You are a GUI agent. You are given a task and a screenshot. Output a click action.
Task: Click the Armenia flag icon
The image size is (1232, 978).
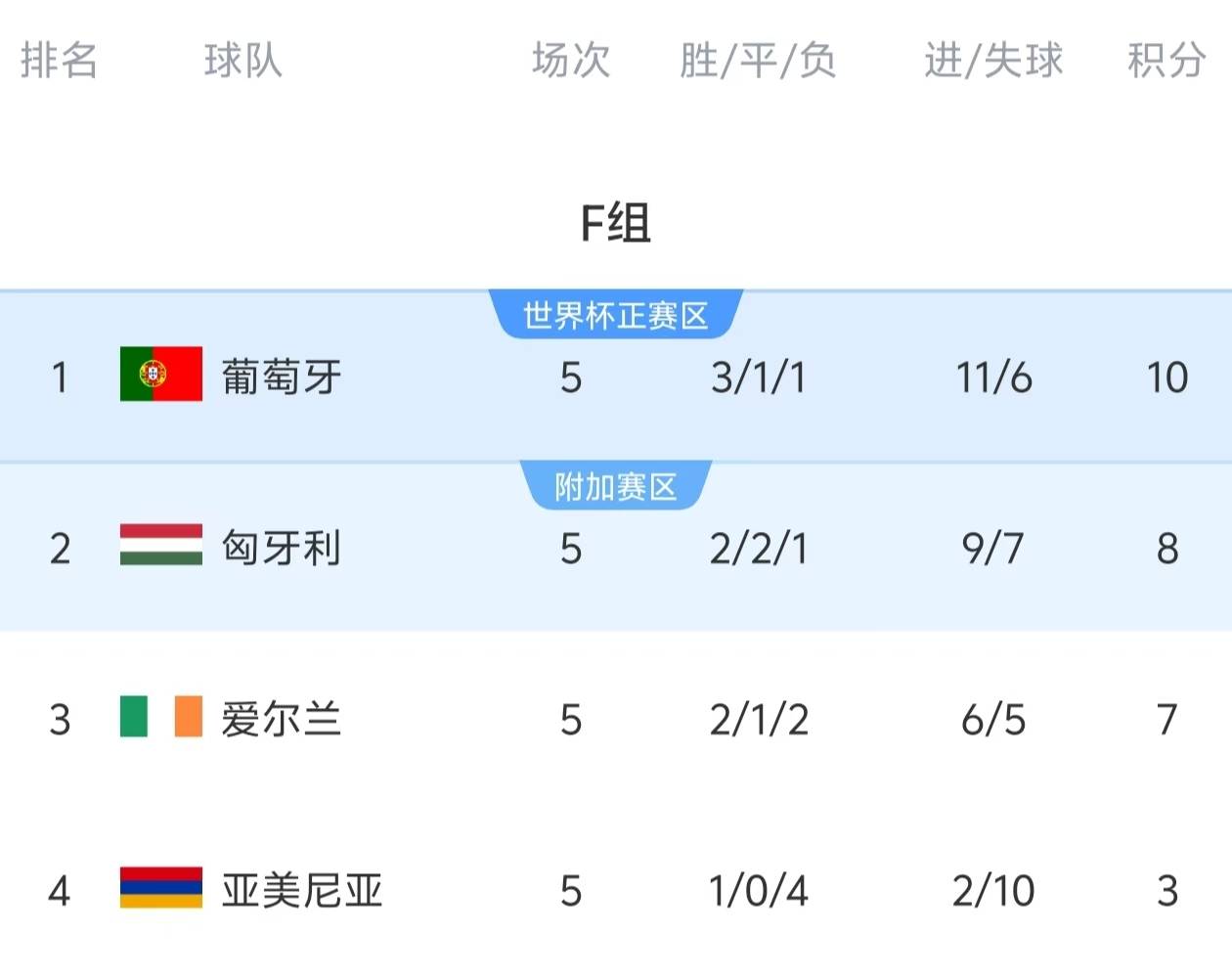(161, 888)
